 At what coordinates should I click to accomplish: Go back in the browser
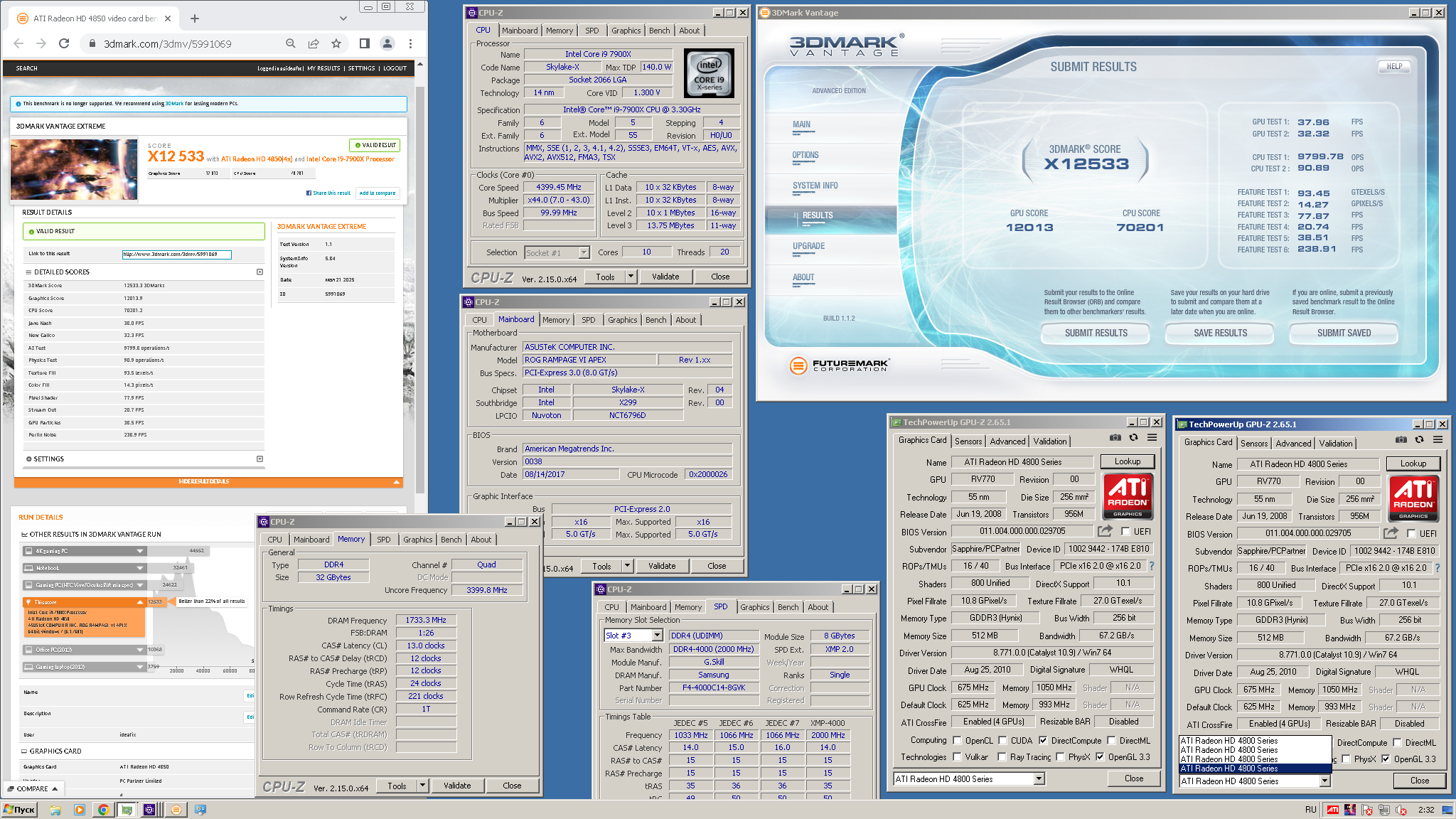click(x=18, y=43)
